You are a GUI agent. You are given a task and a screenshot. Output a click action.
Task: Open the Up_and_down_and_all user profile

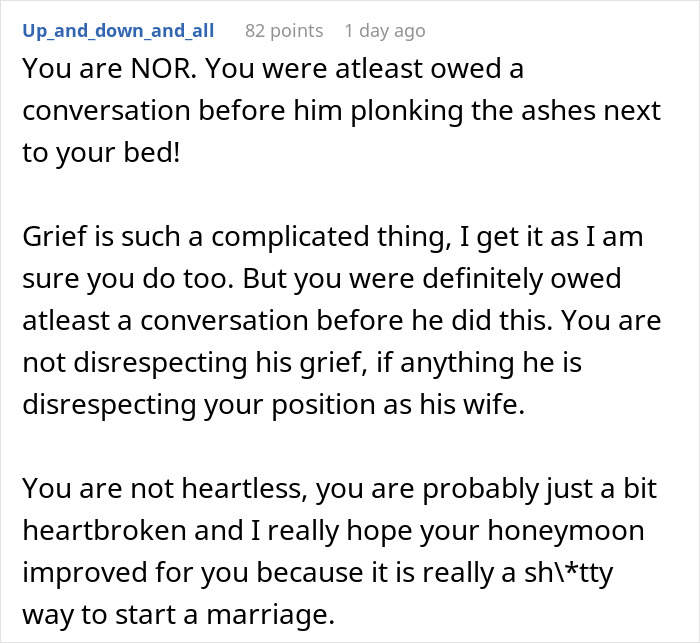(118, 31)
